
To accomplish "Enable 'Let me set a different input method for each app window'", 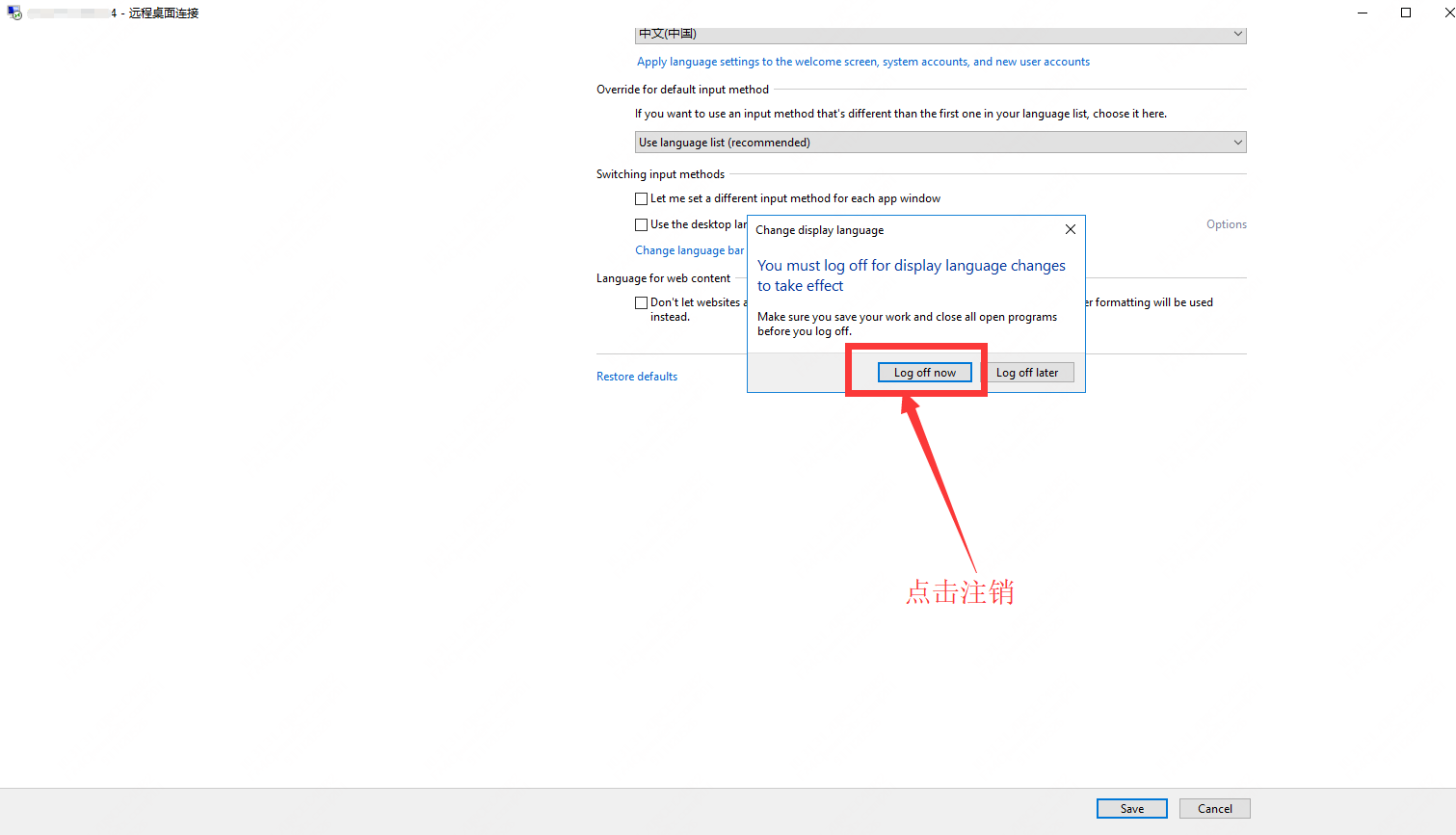I will [x=641, y=198].
